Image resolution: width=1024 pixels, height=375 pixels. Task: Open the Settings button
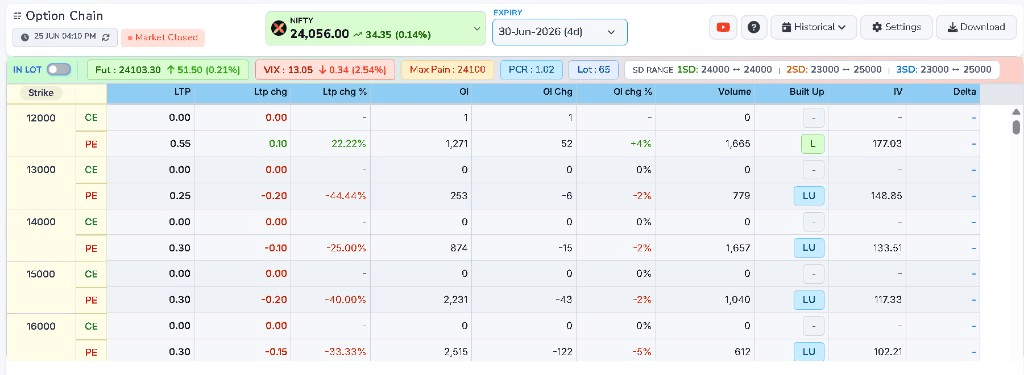click(x=896, y=27)
